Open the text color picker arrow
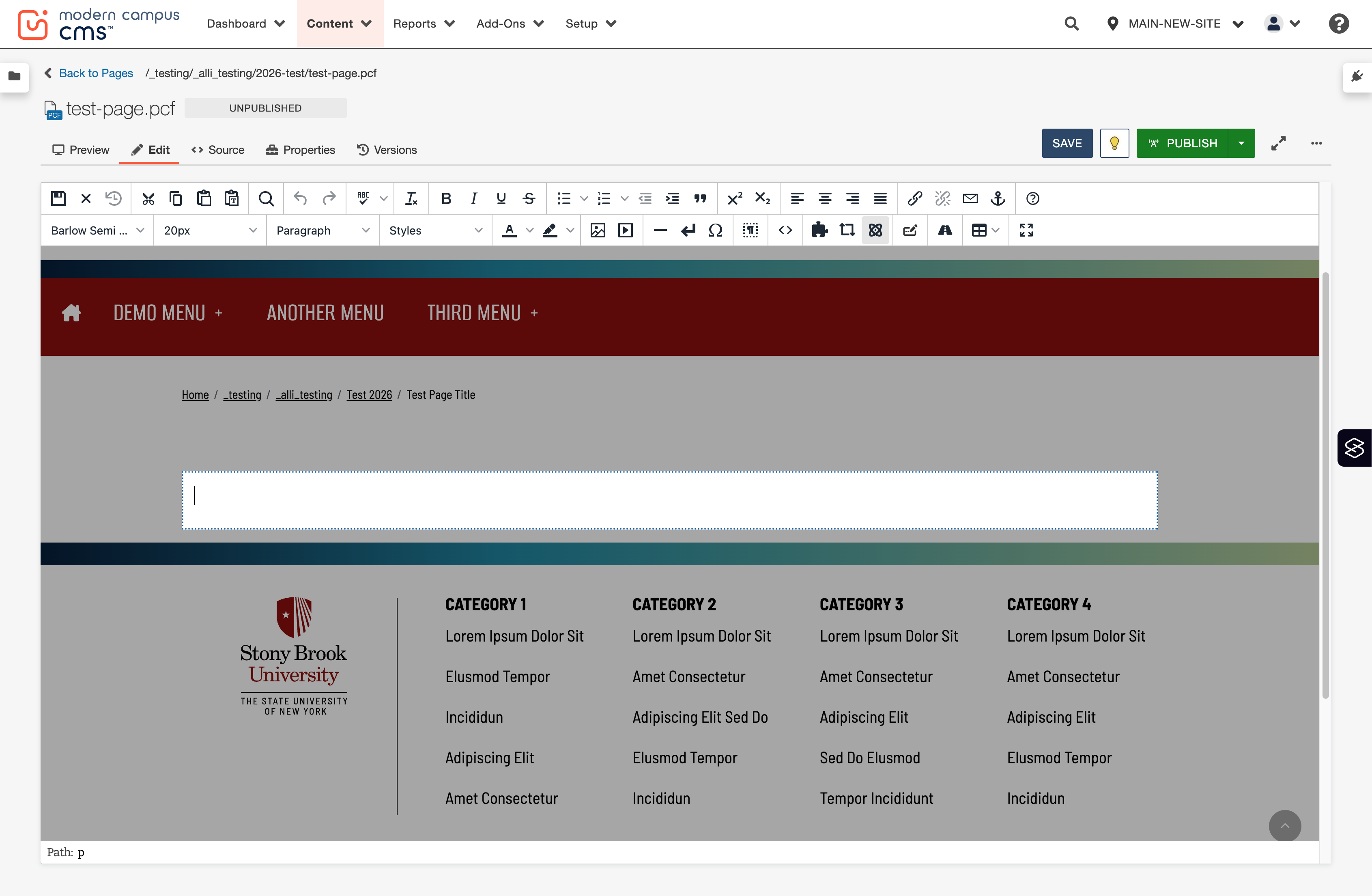Image resolution: width=1372 pixels, height=896 pixels. point(530,230)
